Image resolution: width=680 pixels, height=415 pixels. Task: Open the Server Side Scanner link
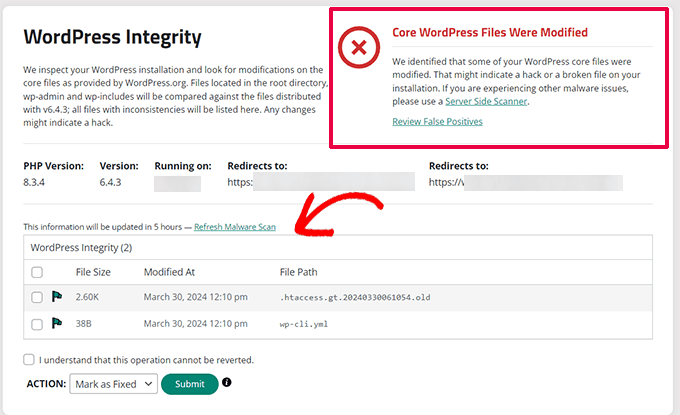[x=487, y=101]
